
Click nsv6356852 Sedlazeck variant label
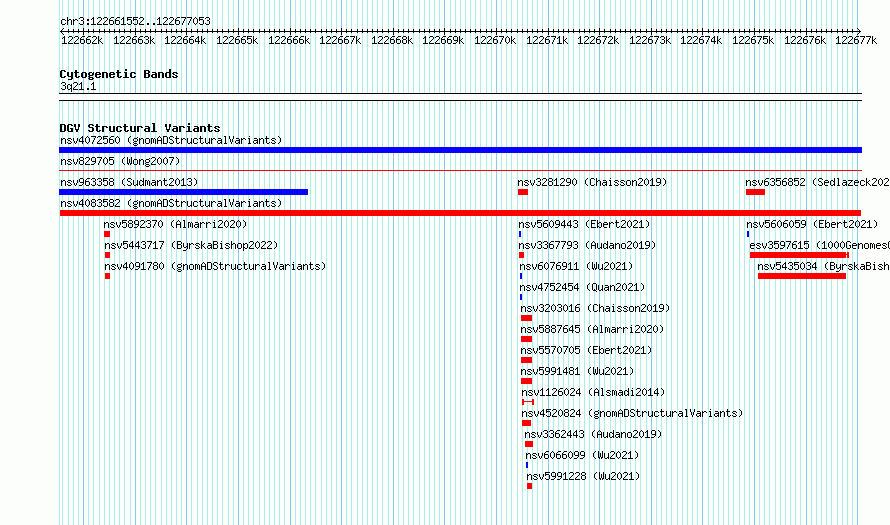(x=817, y=182)
